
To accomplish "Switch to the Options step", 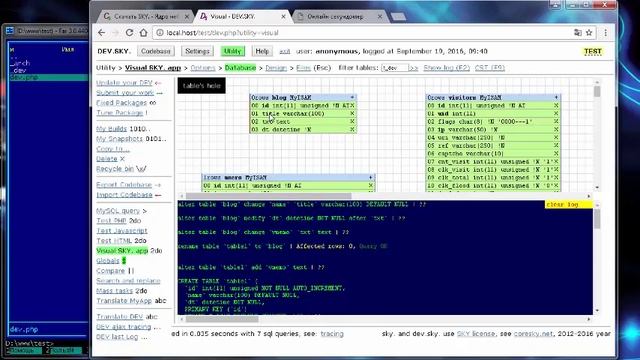I will coord(203,68).
